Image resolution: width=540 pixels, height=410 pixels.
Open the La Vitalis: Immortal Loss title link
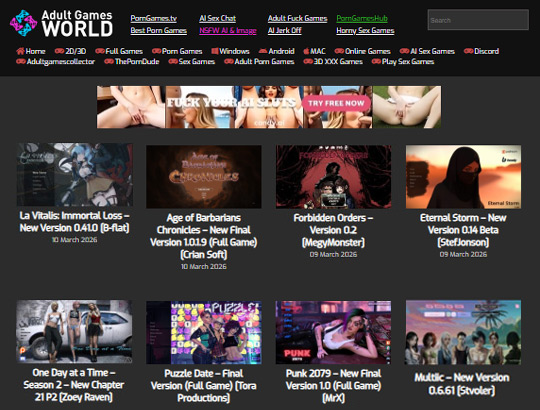74,222
